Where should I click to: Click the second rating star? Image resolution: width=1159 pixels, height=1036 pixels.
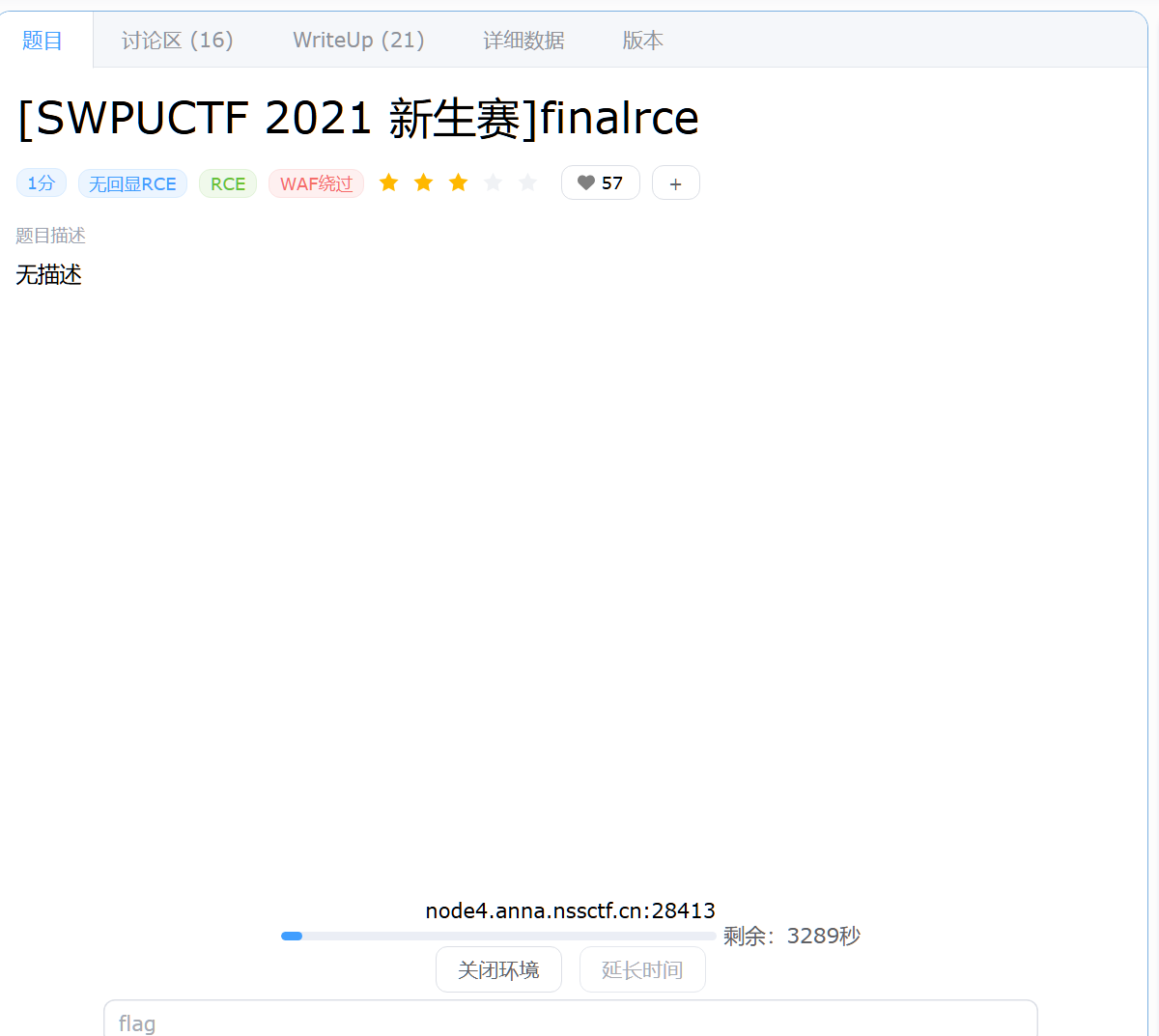point(424,182)
